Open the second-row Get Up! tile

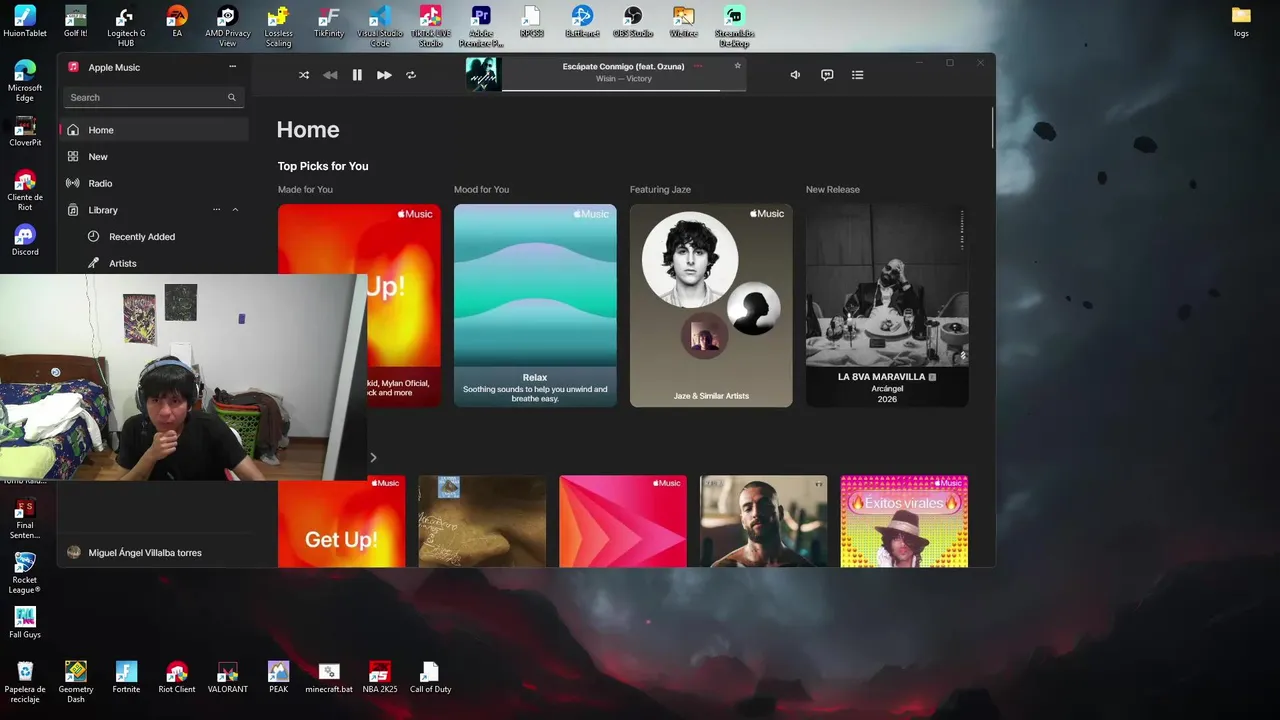341,521
